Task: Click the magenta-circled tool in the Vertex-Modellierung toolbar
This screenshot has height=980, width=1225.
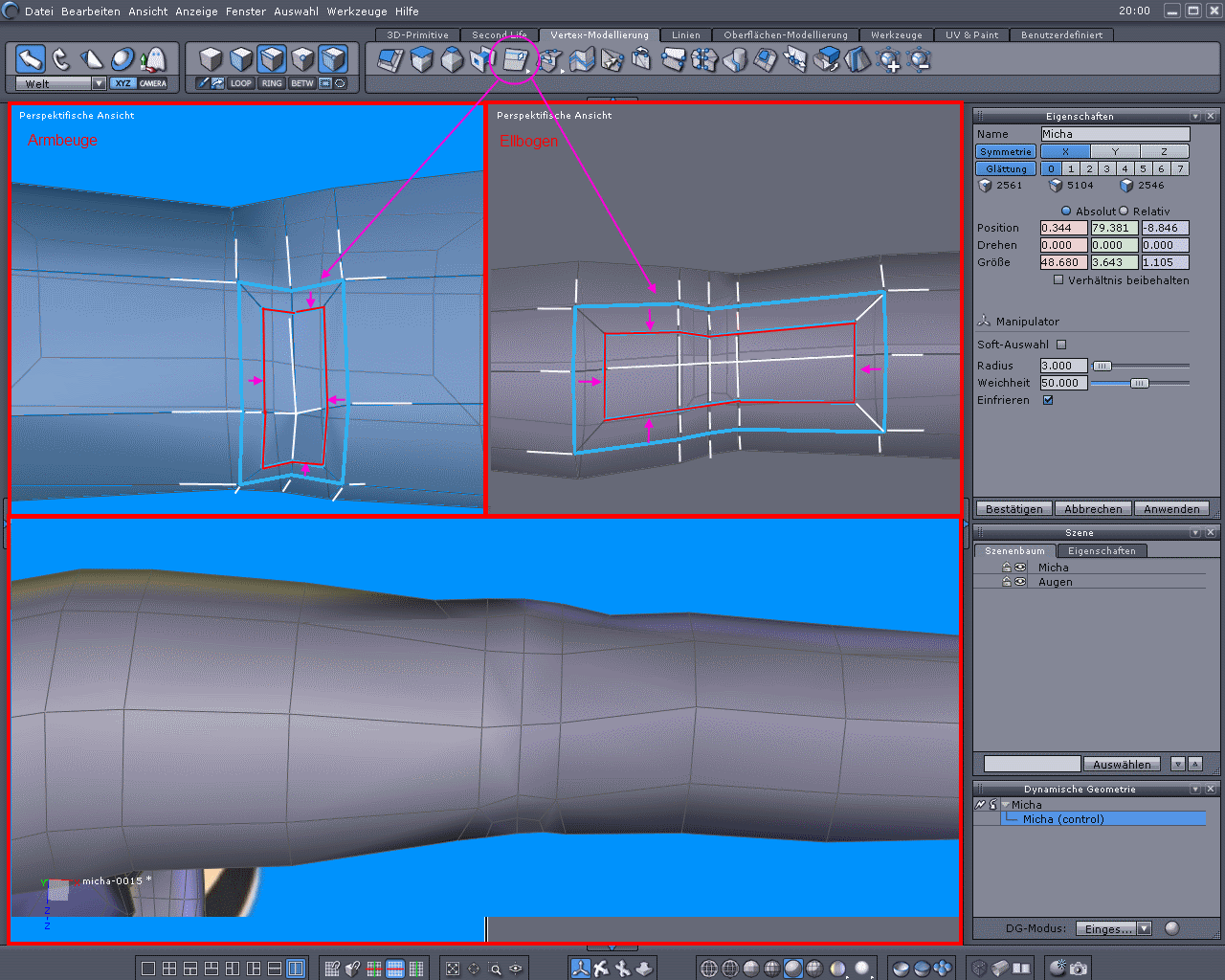Action: (515, 60)
